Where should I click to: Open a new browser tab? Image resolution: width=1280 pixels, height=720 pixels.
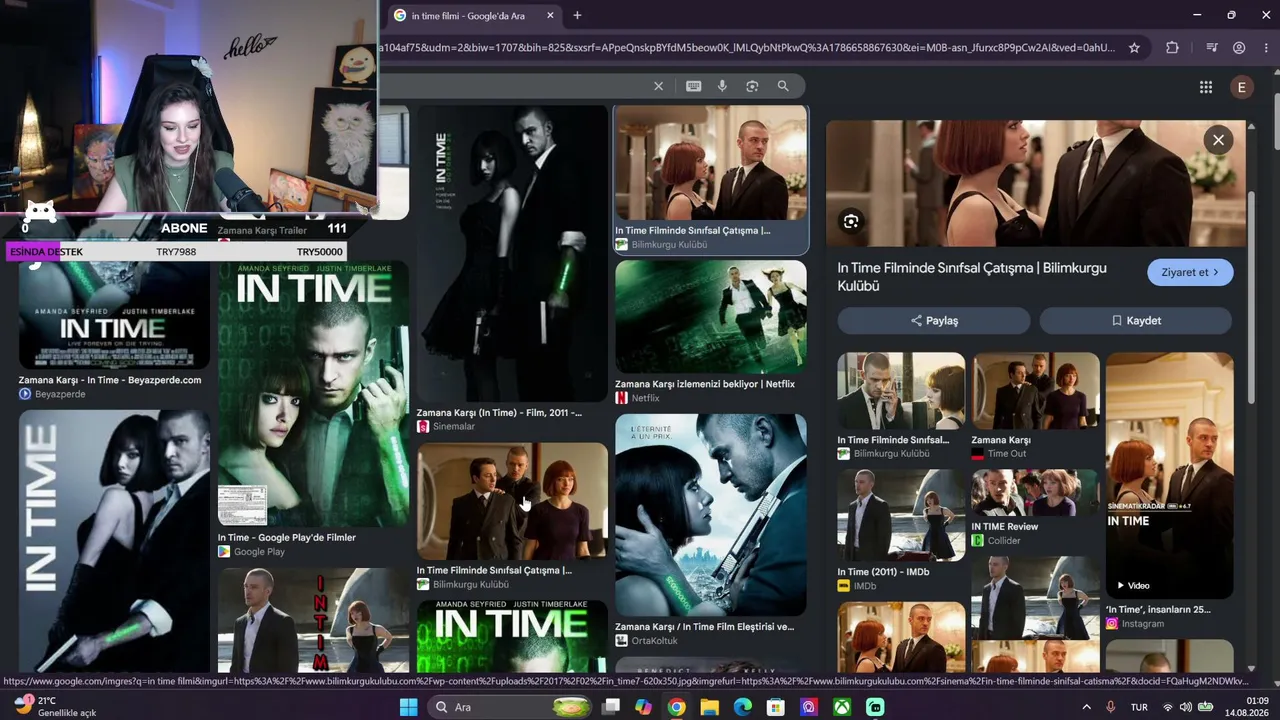click(x=577, y=15)
